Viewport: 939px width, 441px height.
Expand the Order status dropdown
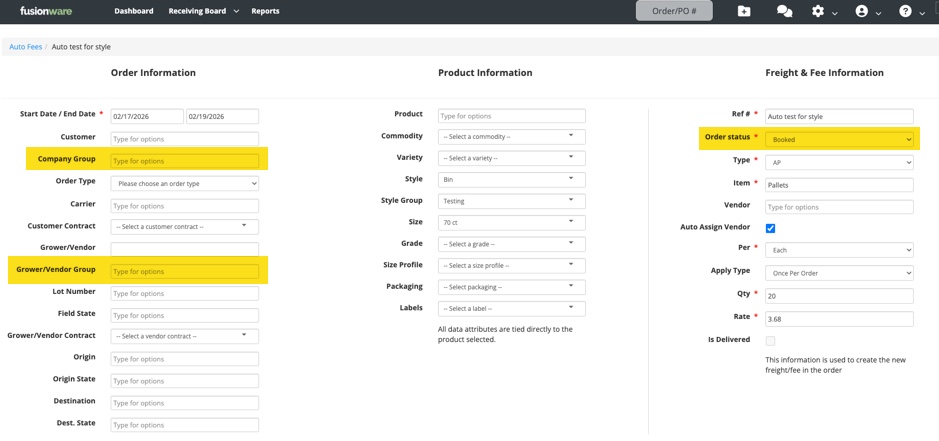[838, 140]
